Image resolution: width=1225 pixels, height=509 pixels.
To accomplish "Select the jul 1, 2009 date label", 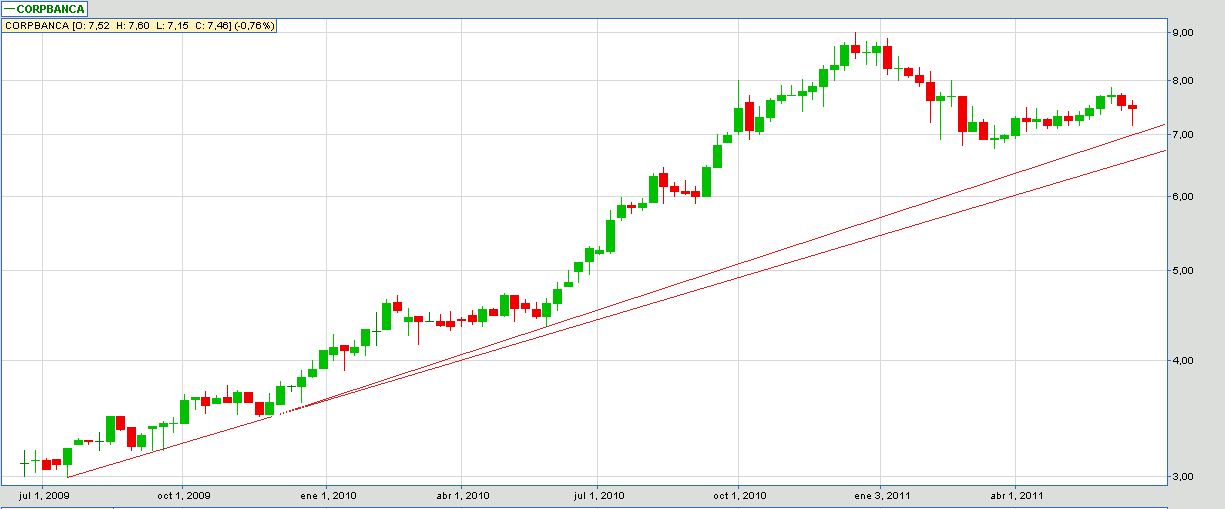I will click(x=45, y=495).
